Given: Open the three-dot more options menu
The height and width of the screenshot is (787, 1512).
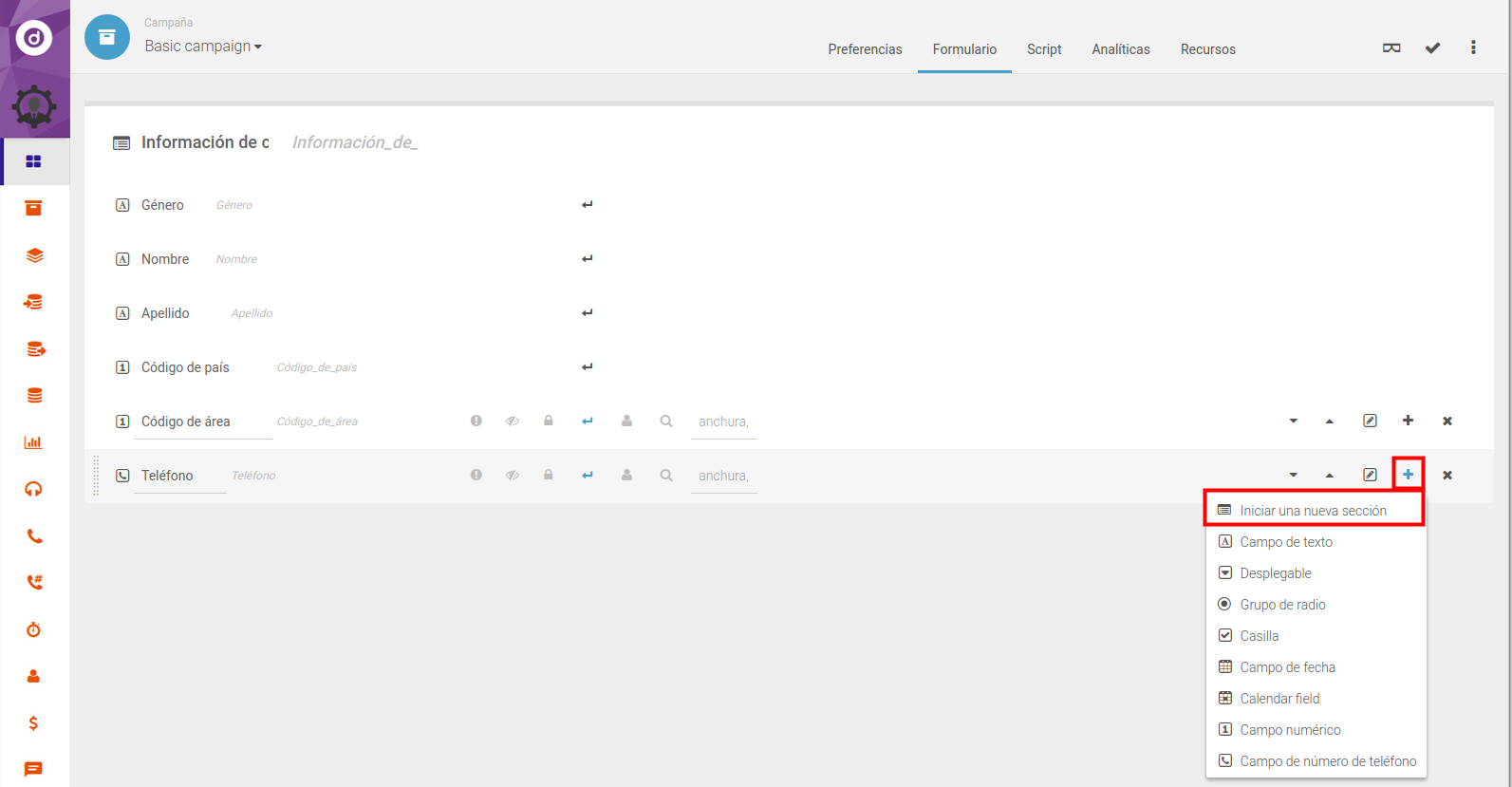Looking at the screenshot, I should [x=1473, y=48].
